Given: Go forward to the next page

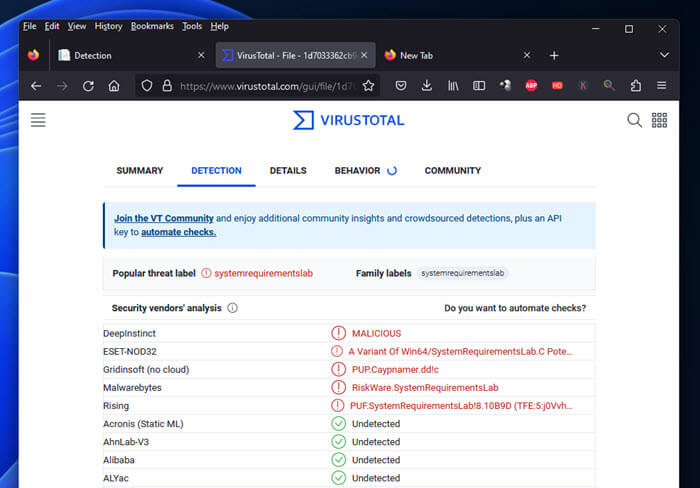Looking at the screenshot, I should [x=62, y=86].
